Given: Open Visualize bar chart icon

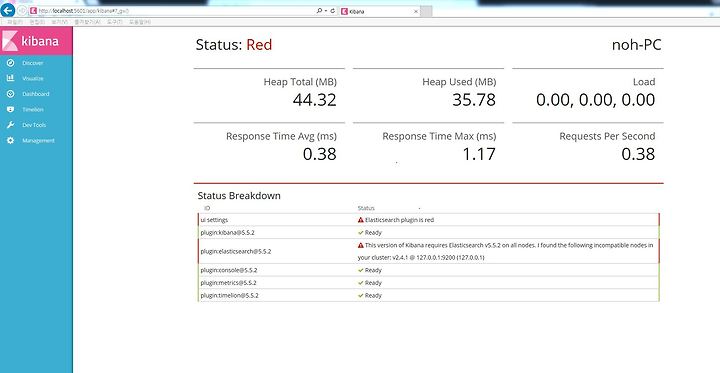Looking at the screenshot, I should coord(11,78).
